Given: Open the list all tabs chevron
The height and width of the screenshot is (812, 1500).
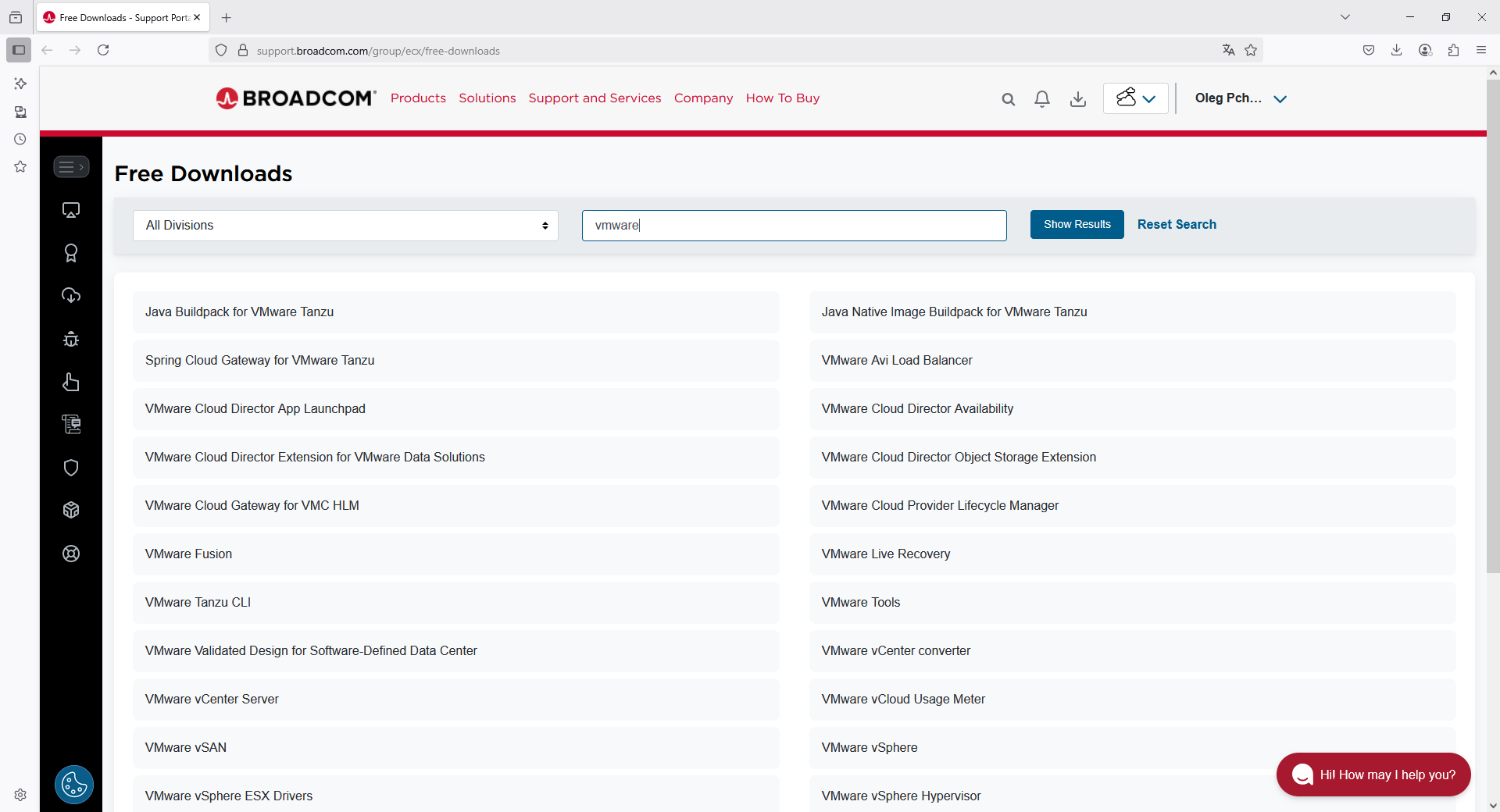Looking at the screenshot, I should pos(1345,17).
